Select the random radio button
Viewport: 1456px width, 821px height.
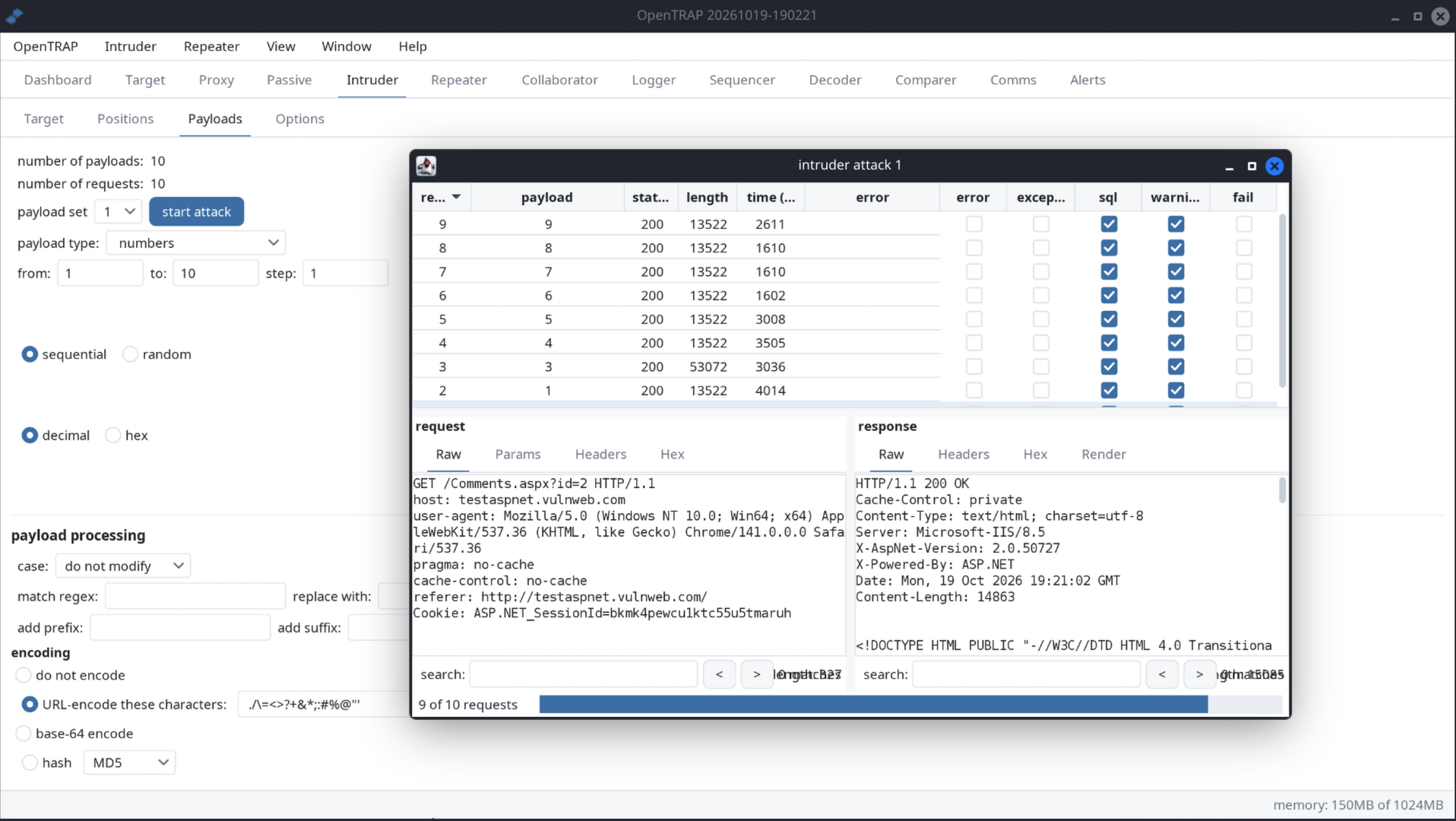tap(130, 354)
